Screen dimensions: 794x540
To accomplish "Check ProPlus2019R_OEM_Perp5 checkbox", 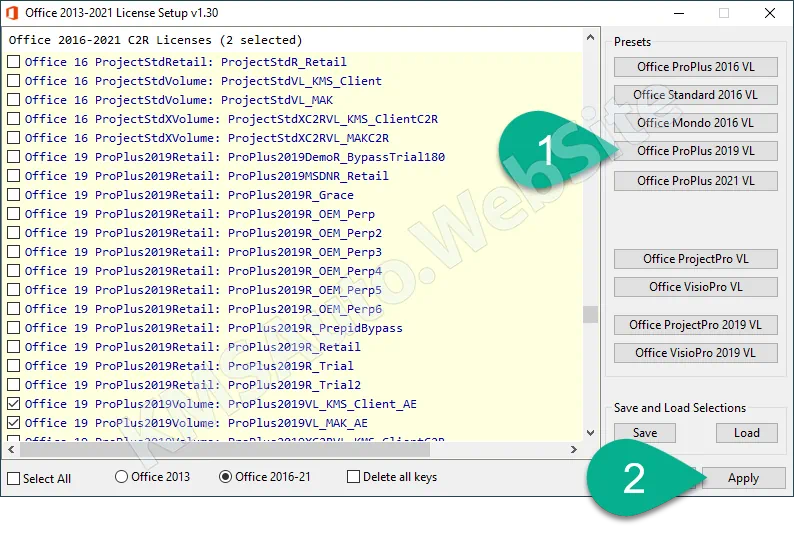I will click(14, 290).
